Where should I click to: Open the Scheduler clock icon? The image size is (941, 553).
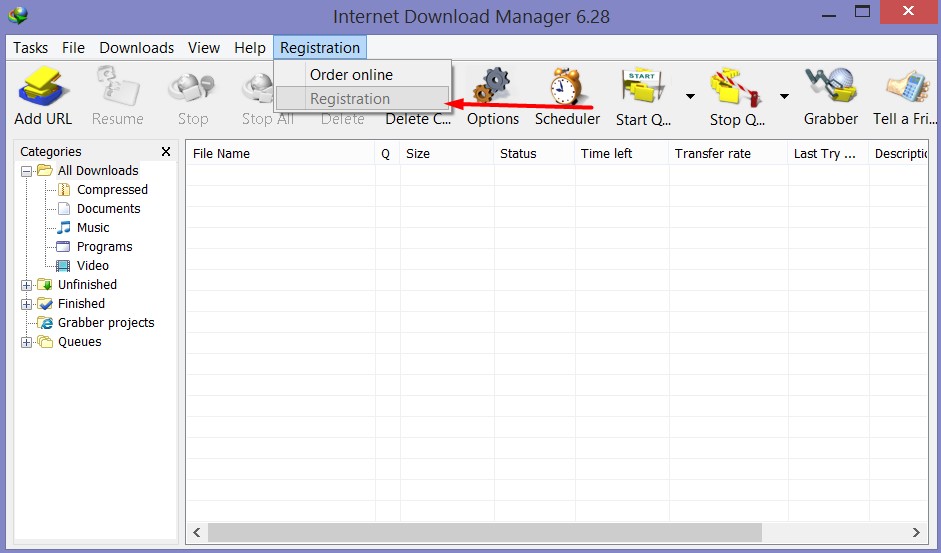567,86
